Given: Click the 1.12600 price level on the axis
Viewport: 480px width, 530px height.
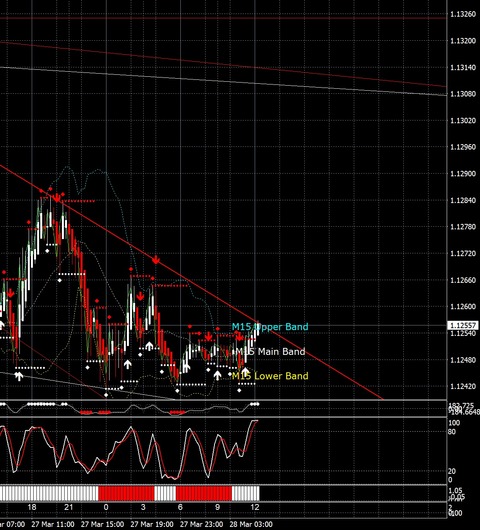Looking at the screenshot, I should (463, 307).
